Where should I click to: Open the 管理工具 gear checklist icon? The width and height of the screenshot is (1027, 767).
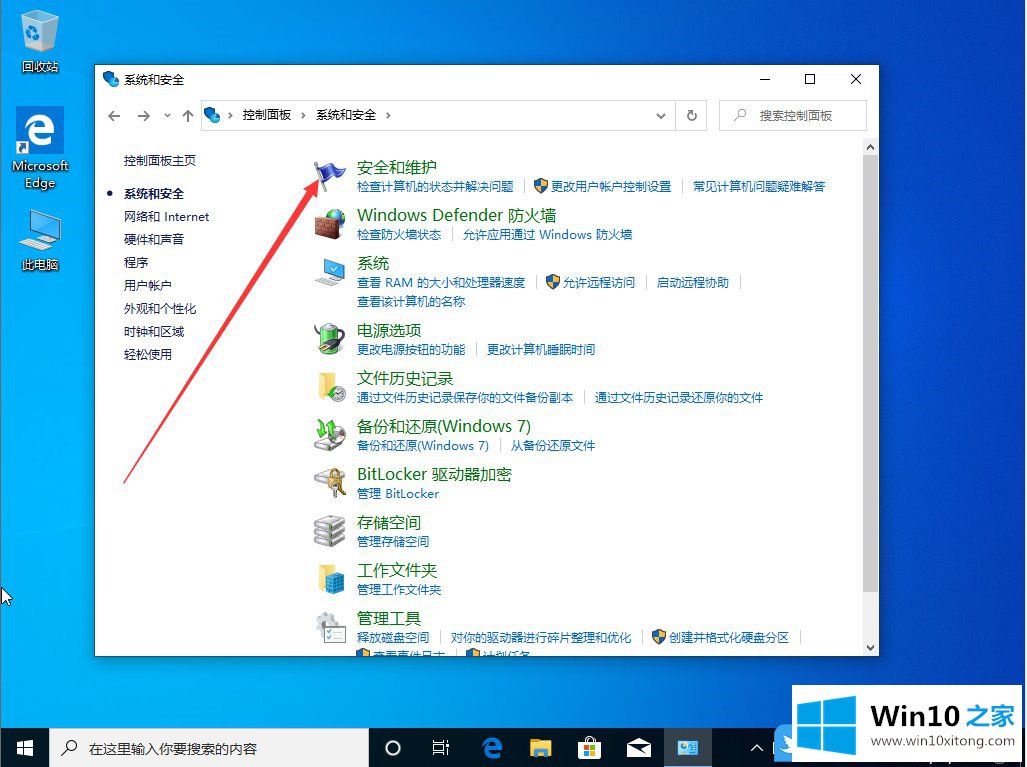(x=331, y=627)
